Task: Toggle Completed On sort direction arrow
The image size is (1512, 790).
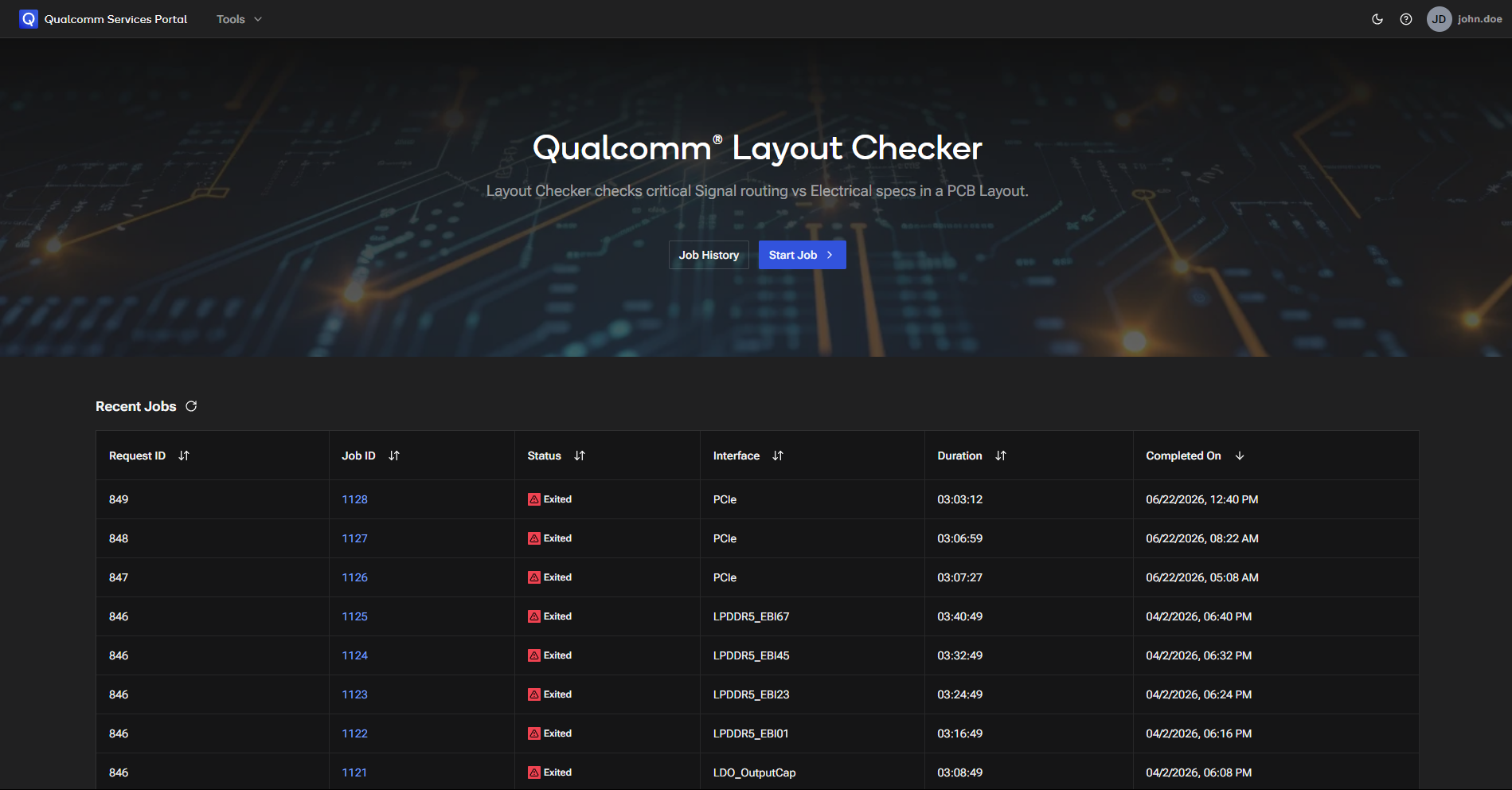Action: pos(1240,456)
